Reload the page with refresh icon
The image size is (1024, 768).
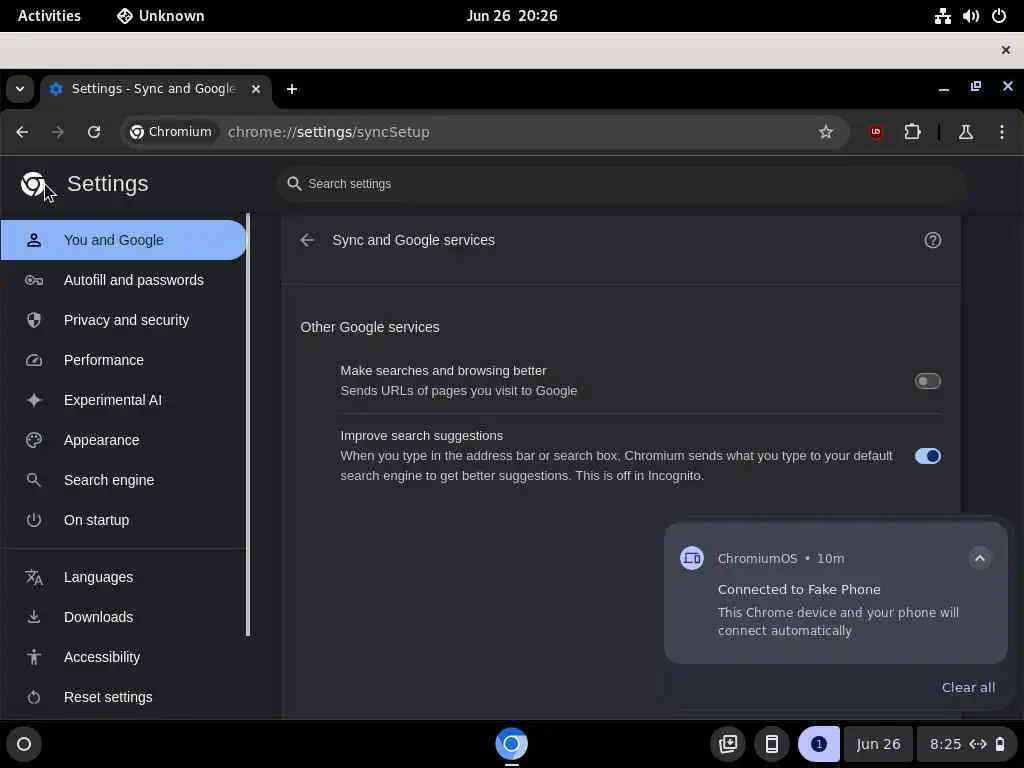[x=94, y=132]
